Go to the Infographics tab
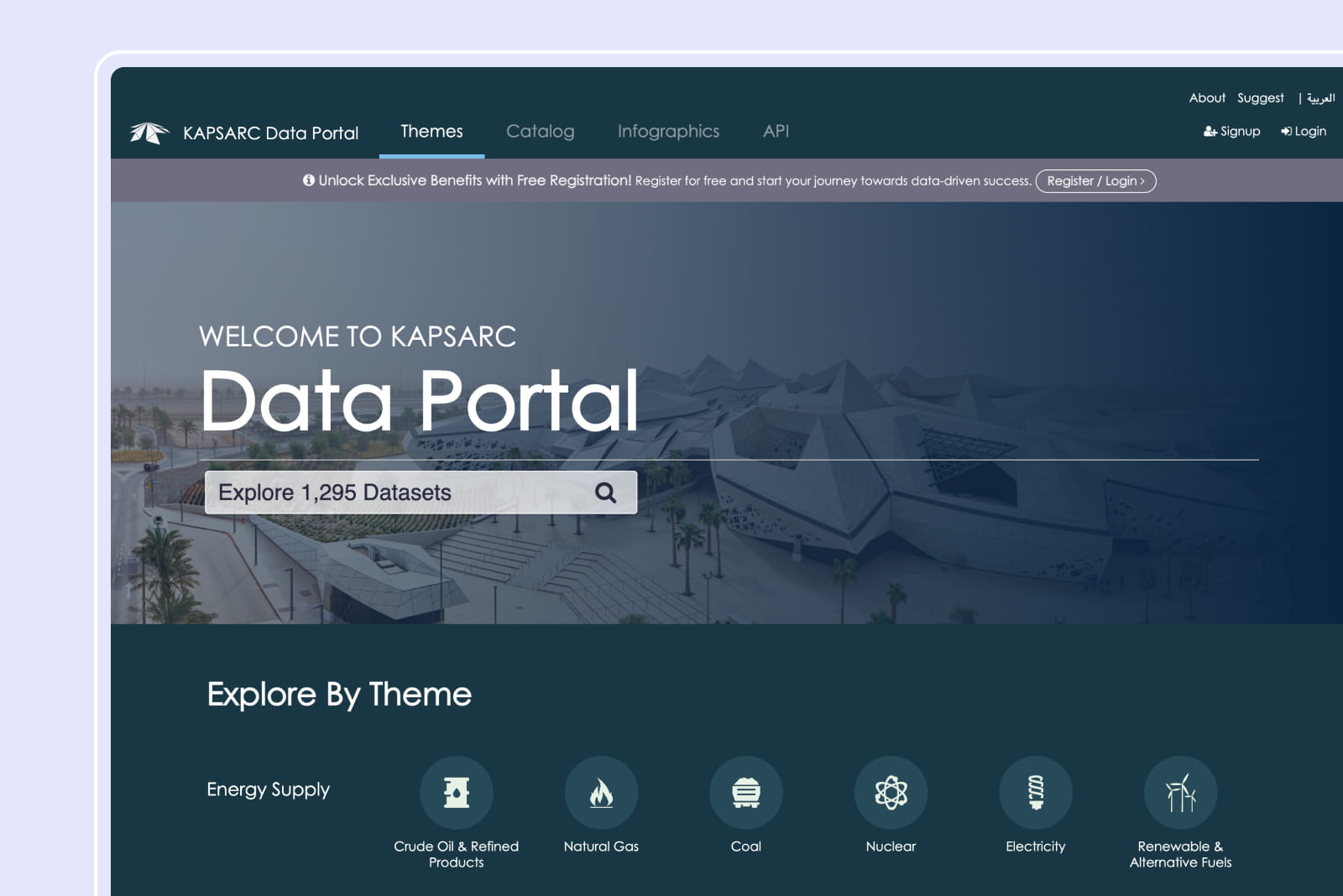The image size is (1343, 896). [668, 132]
